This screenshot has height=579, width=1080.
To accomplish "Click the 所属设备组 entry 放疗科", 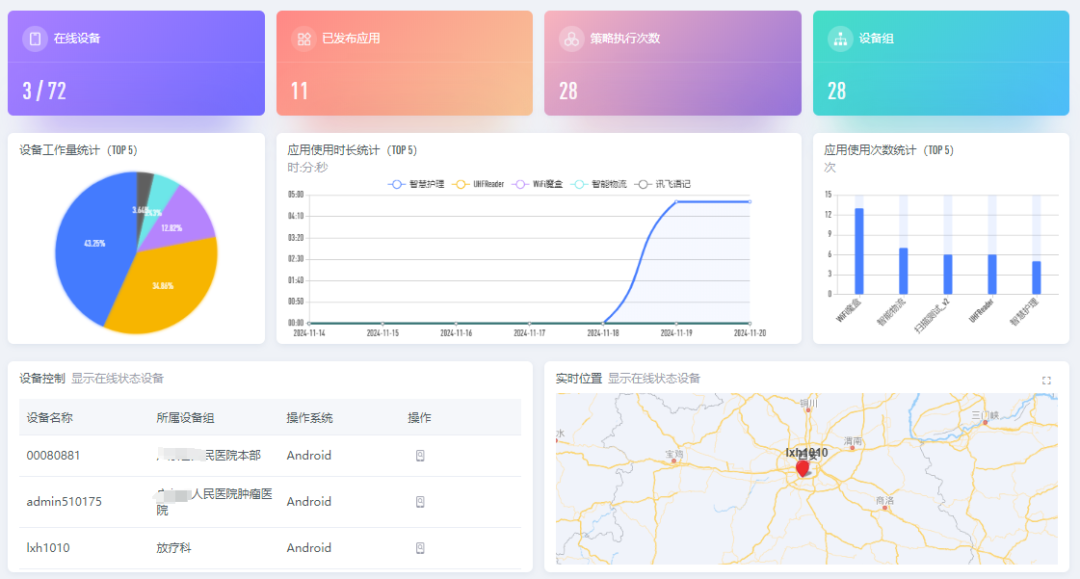I will tap(174, 548).
